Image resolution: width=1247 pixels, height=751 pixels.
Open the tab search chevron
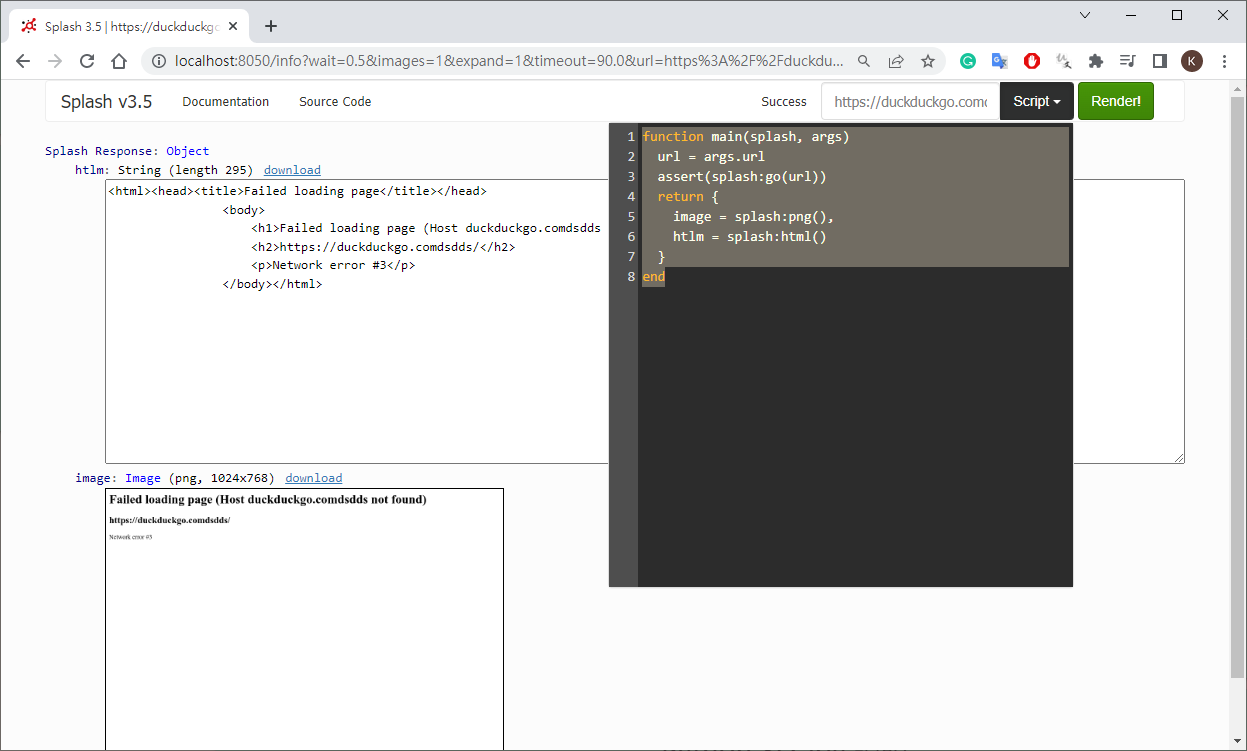pos(1085,15)
